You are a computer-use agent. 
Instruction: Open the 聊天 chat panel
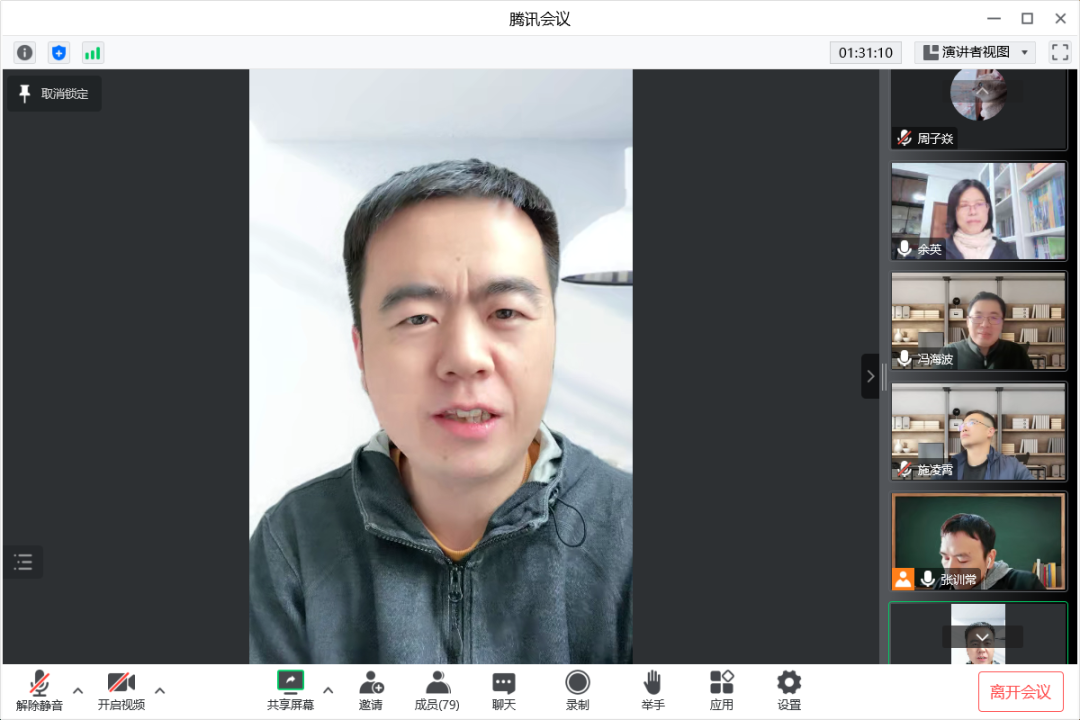(x=504, y=690)
